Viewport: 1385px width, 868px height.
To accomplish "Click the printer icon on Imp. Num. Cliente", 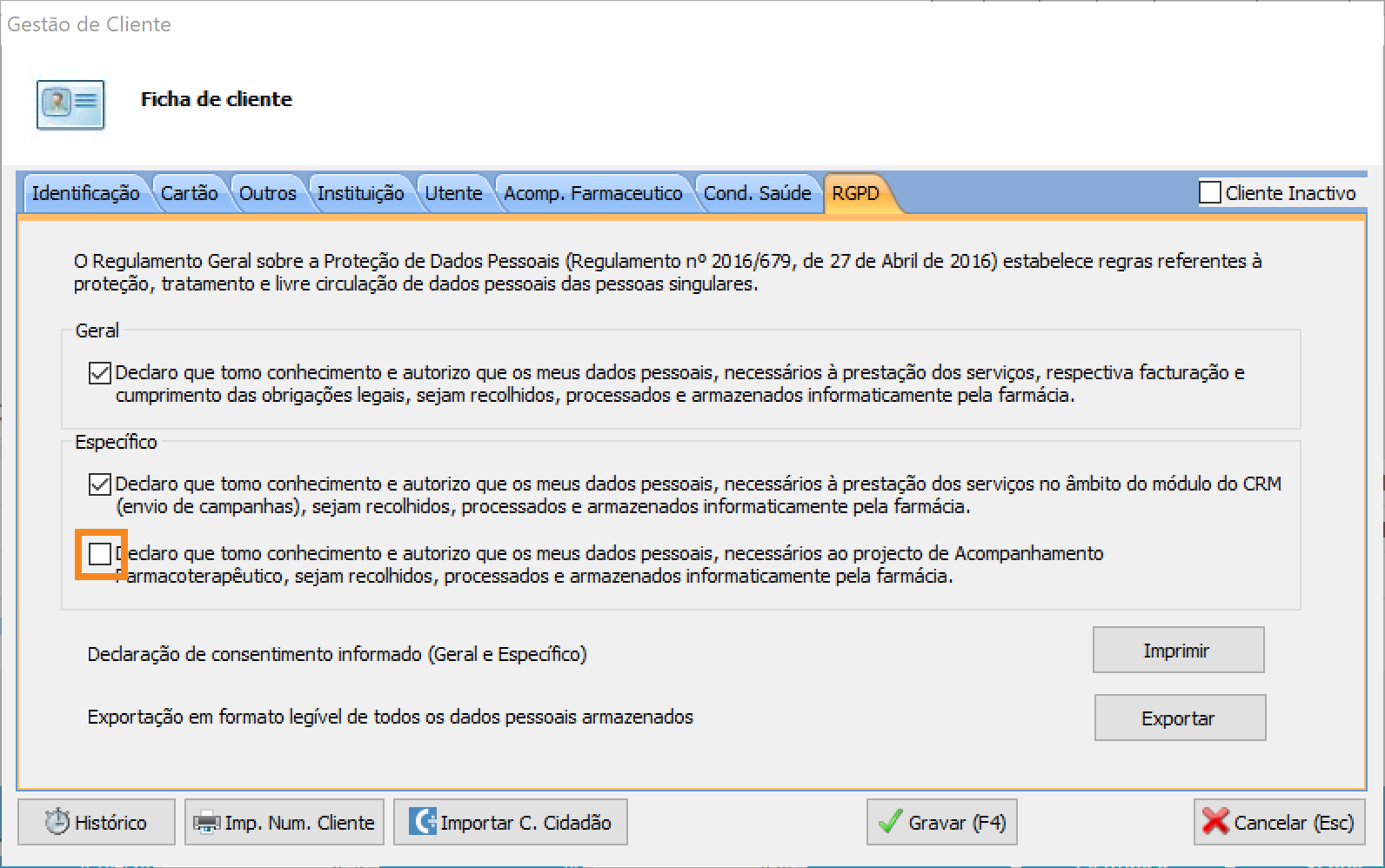I will tap(206, 822).
